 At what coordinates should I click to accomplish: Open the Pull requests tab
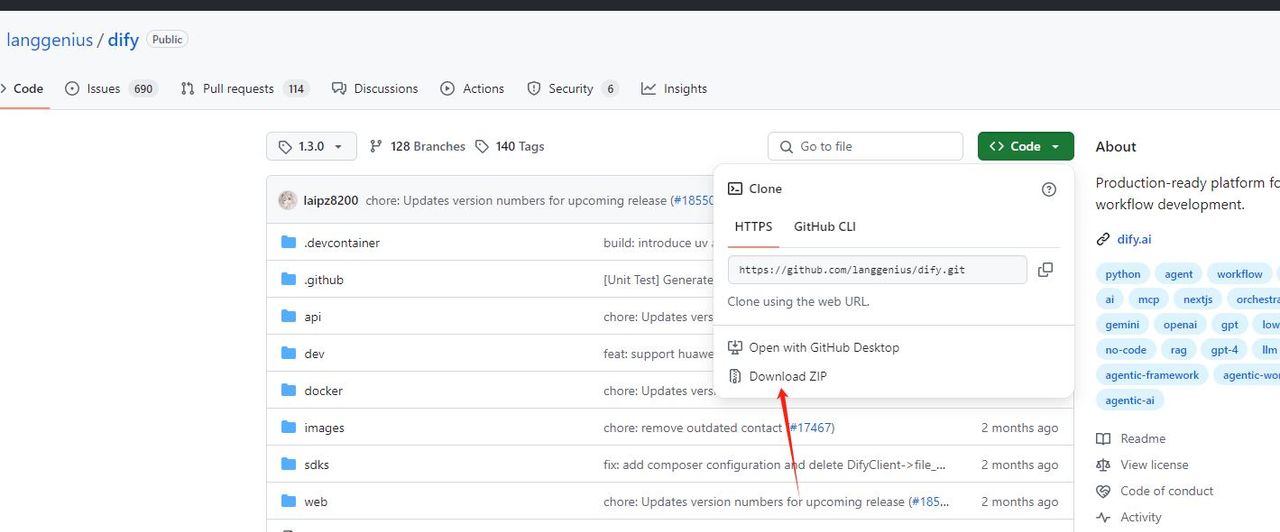[x=244, y=89]
